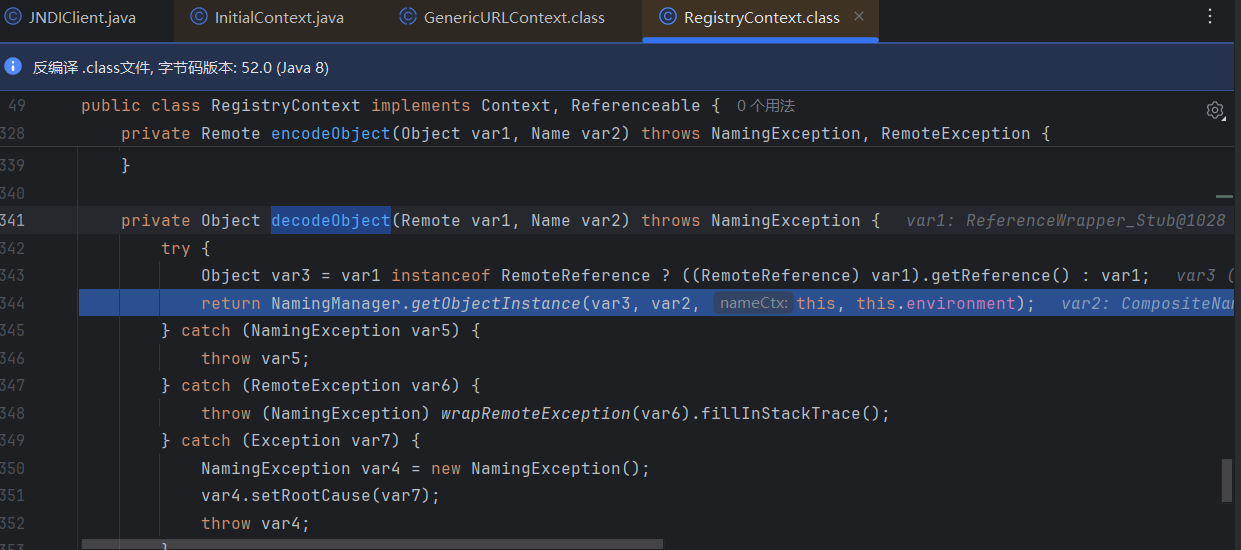Click the vertical editor scrollbar thumb
Viewport: 1241px width, 550px height.
[1226, 480]
